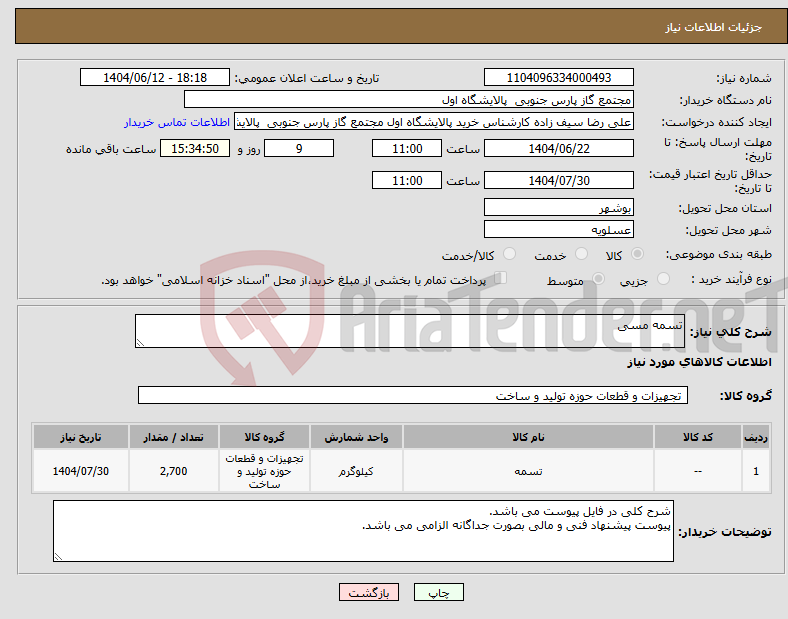Click the اطلاعات کالاهای مورد نیاز heading
Image resolution: width=788 pixels, height=619 pixels.
699,362
